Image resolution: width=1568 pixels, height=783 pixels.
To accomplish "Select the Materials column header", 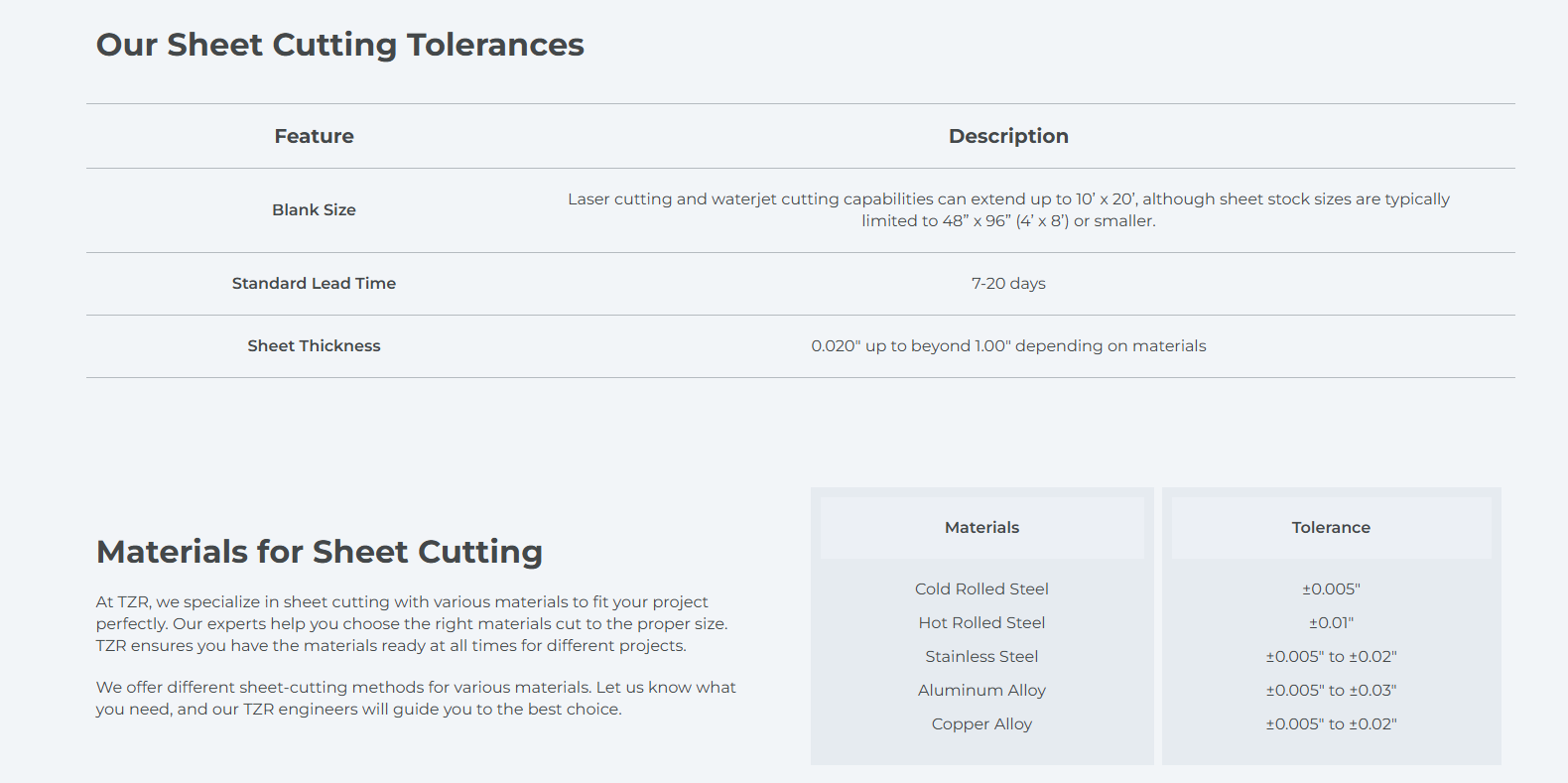I will point(981,527).
